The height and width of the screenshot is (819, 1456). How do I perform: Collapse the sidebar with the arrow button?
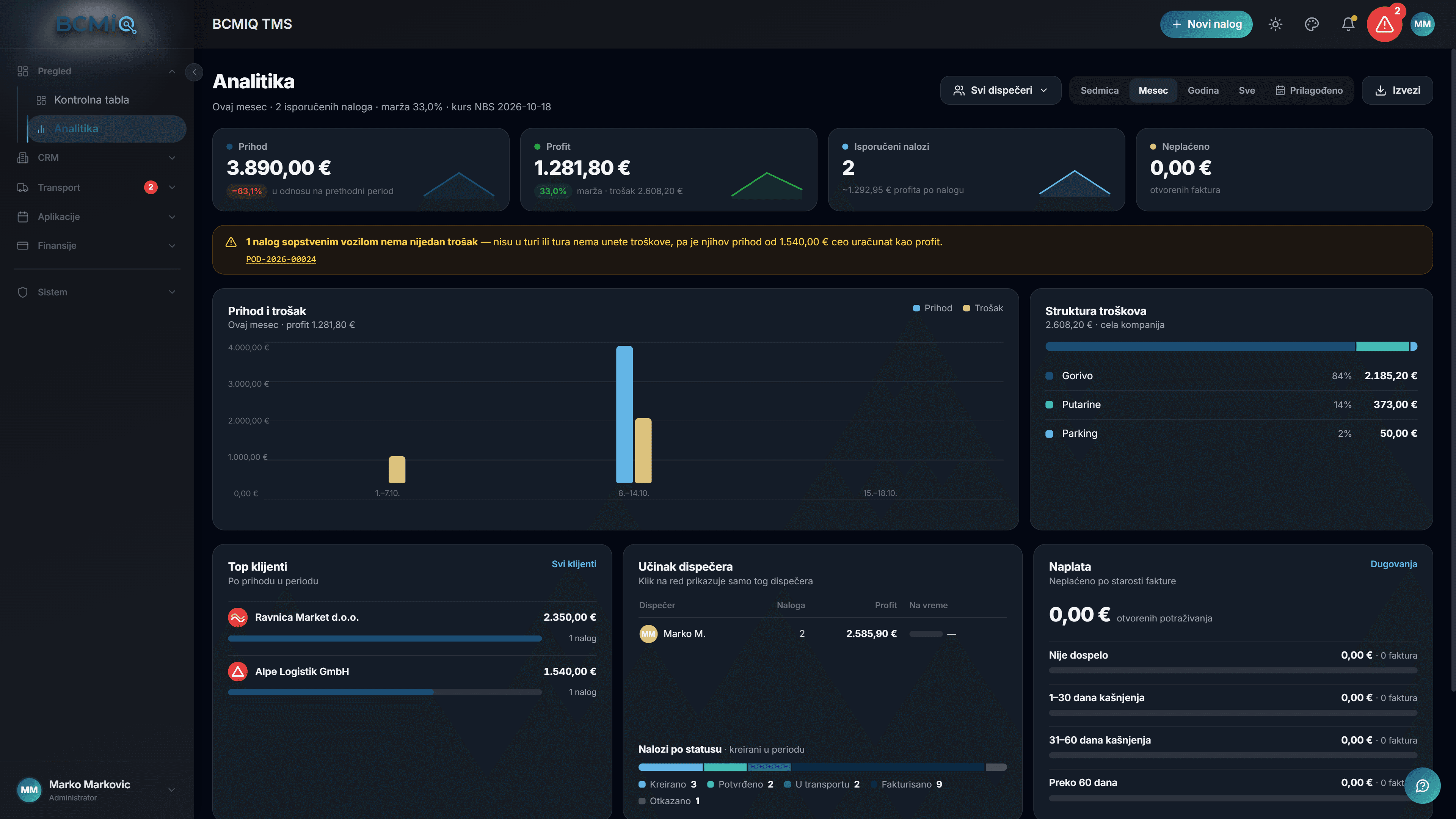click(x=194, y=72)
